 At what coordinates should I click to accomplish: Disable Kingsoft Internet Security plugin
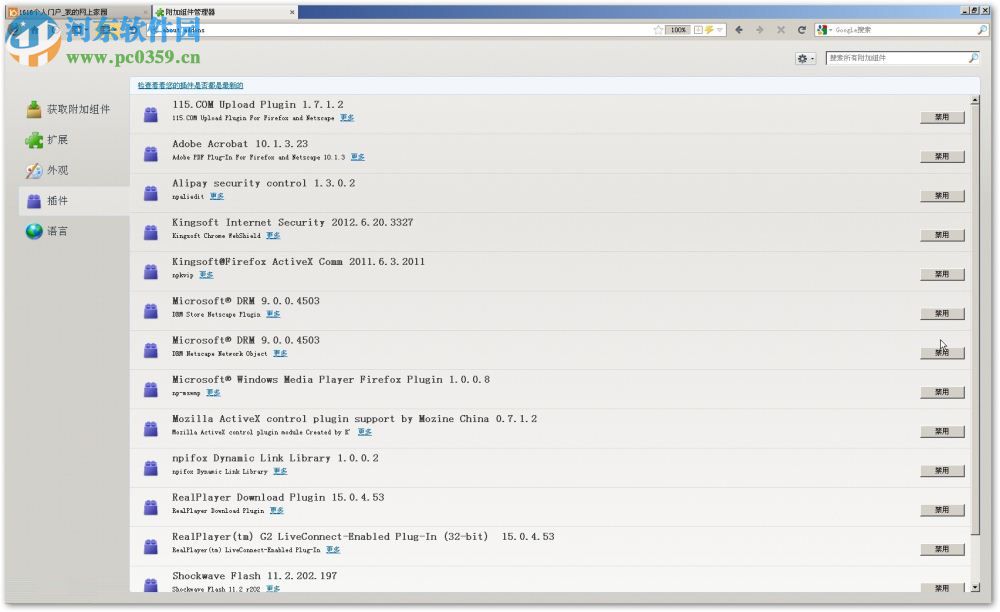tap(942, 235)
